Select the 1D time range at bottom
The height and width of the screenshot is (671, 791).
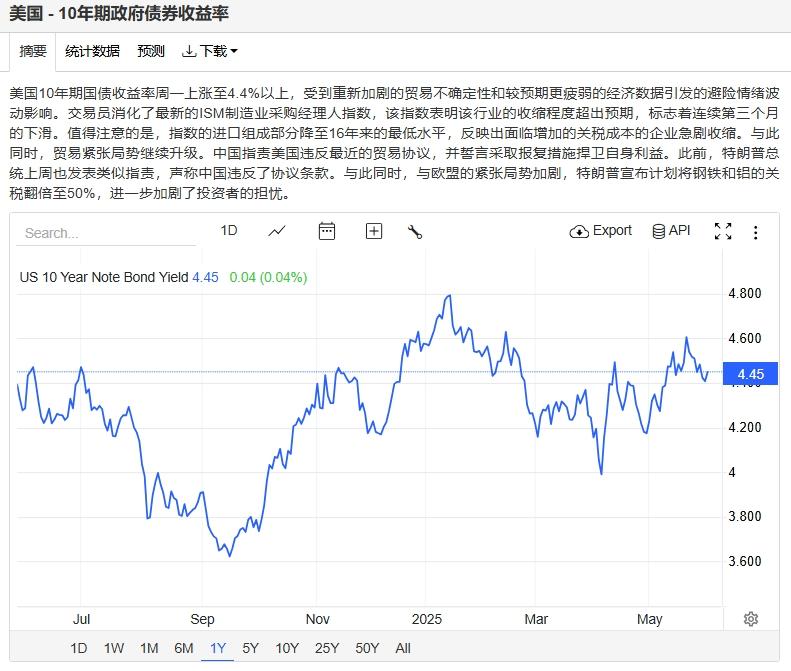click(x=79, y=648)
